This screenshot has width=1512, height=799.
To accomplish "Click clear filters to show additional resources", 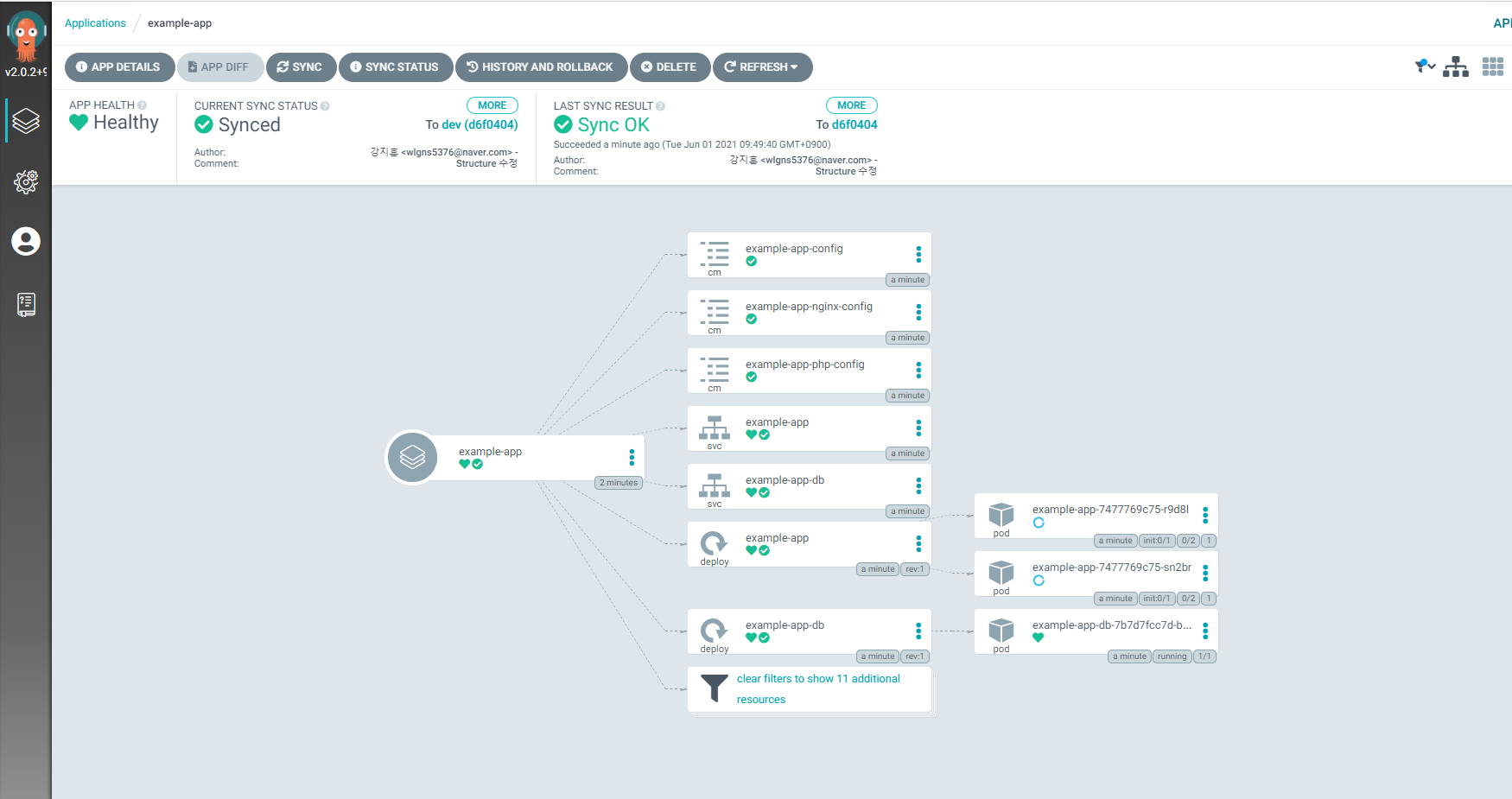I will click(x=818, y=689).
